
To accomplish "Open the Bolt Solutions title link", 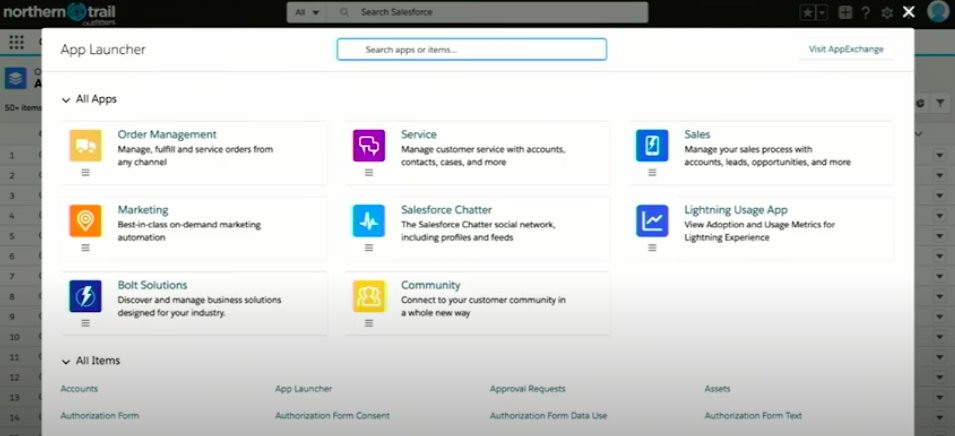I will [152, 286].
